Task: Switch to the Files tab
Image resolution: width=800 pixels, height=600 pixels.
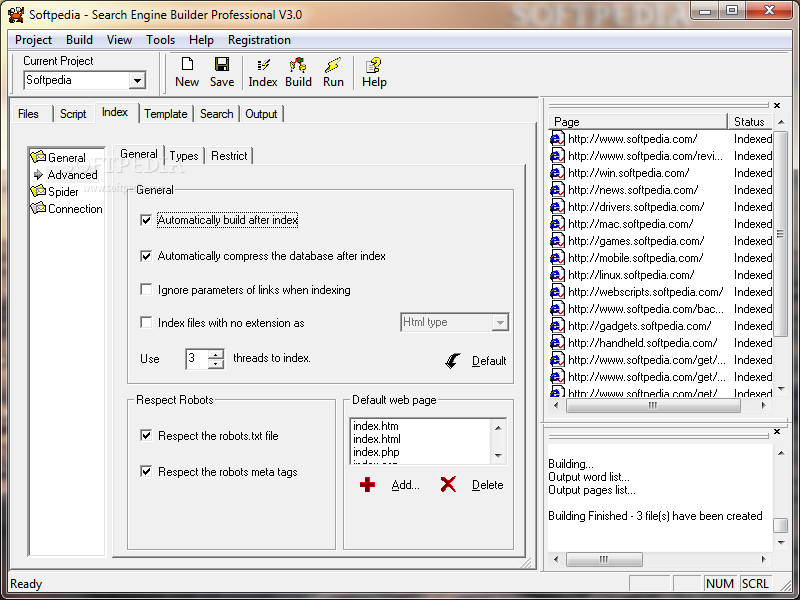Action: [x=28, y=114]
